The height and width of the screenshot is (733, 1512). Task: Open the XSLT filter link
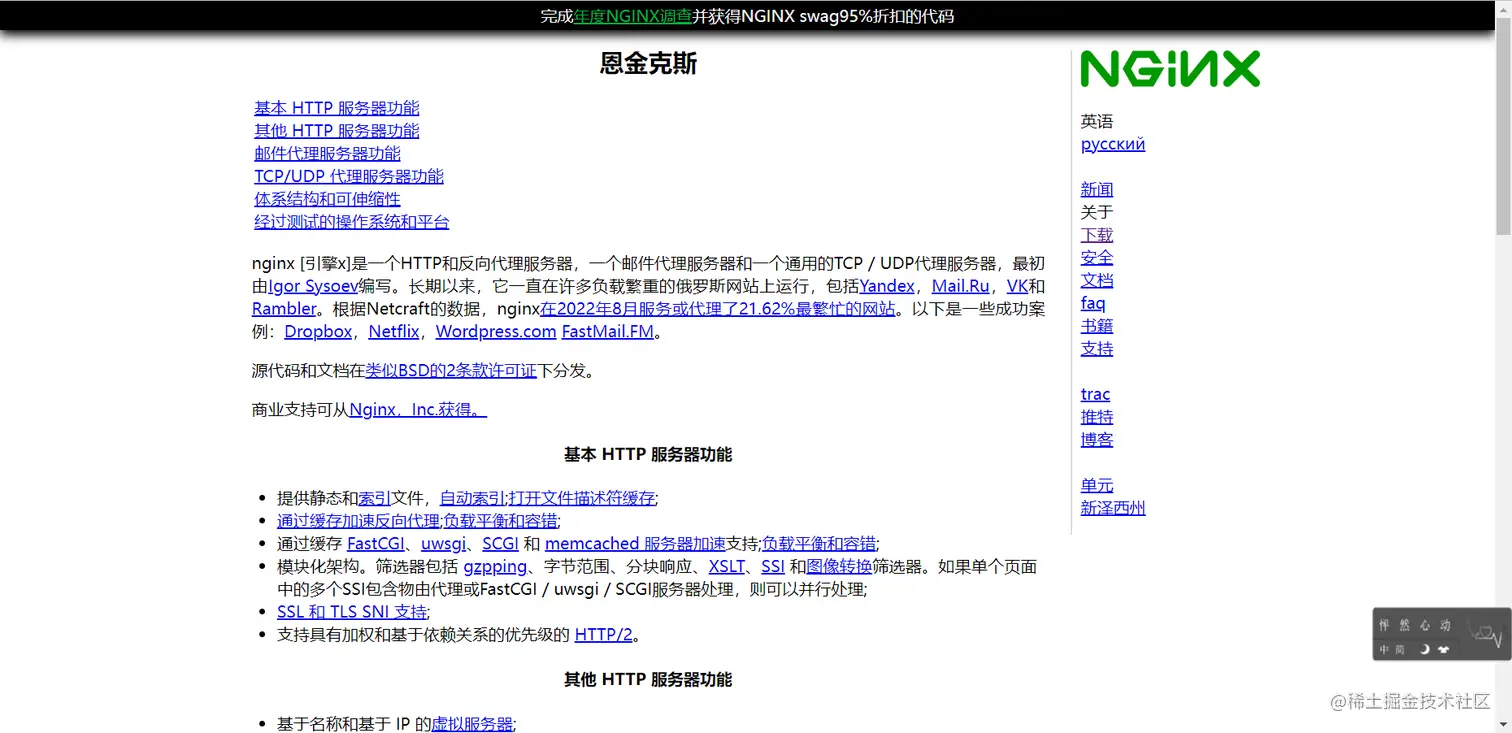tap(727, 567)
